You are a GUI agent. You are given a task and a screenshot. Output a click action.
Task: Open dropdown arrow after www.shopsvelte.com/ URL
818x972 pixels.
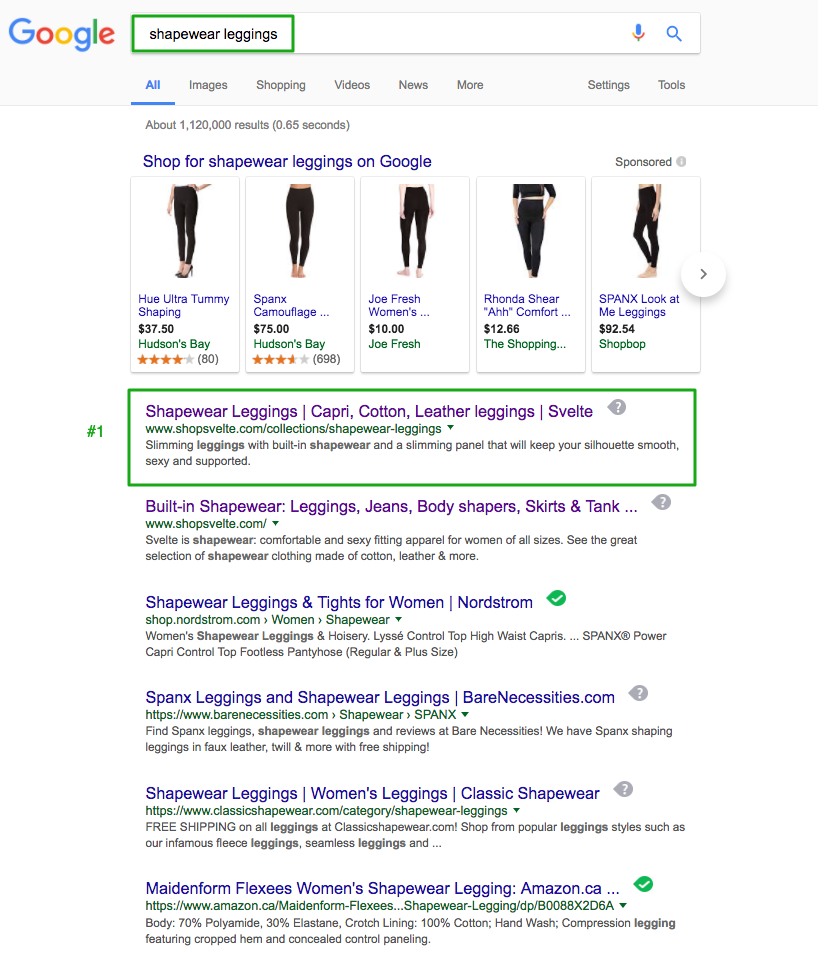[276, 523]
